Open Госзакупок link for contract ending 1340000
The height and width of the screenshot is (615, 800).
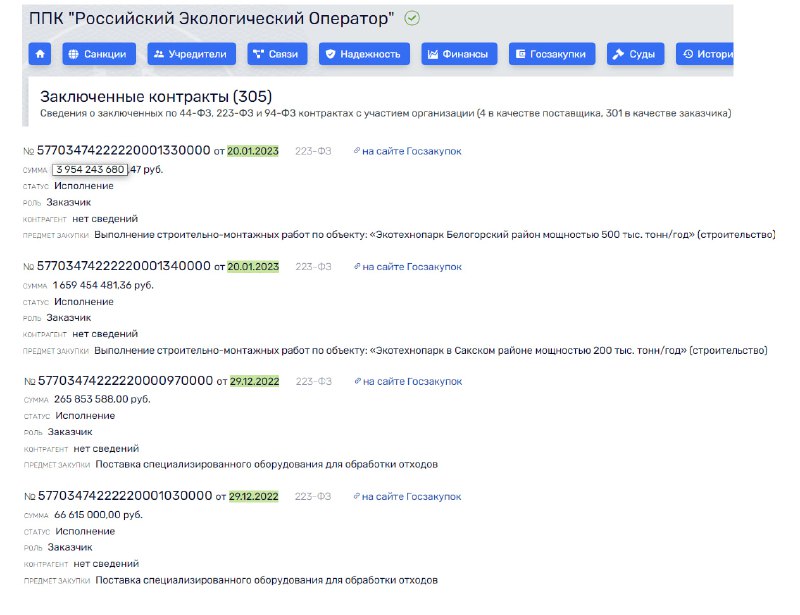tap(408, 266)
